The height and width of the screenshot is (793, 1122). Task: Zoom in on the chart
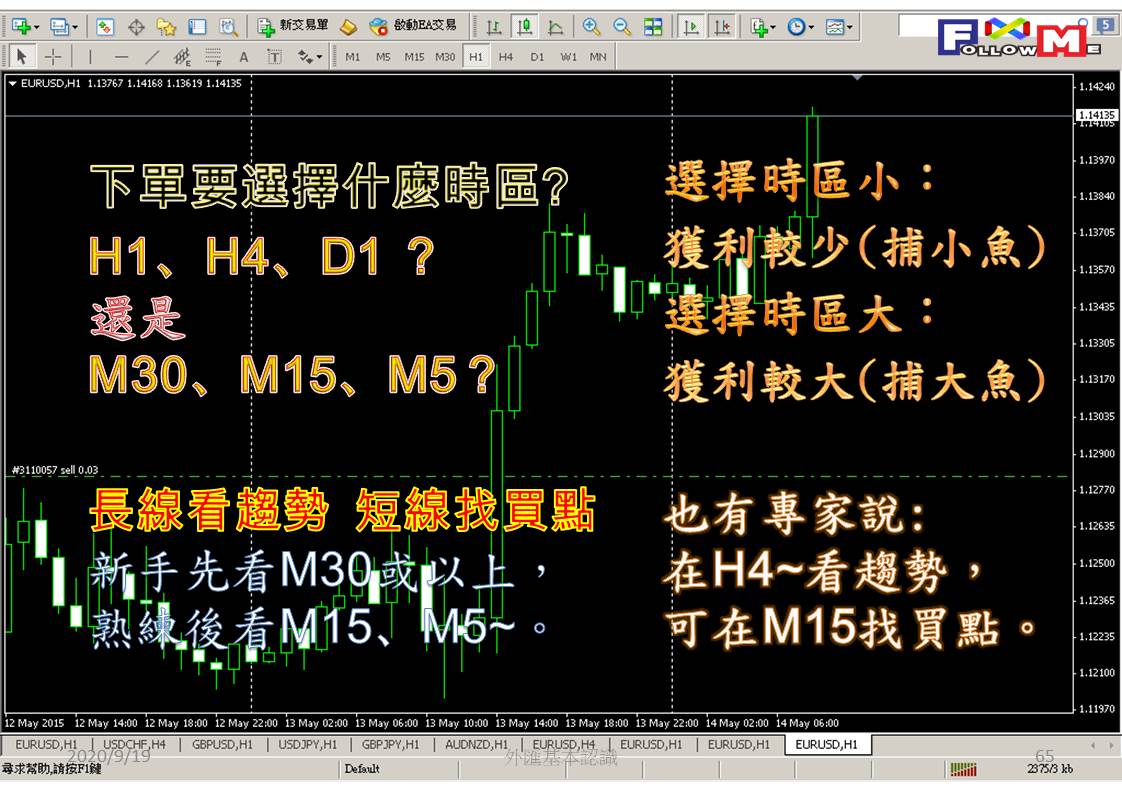point(591,26)
